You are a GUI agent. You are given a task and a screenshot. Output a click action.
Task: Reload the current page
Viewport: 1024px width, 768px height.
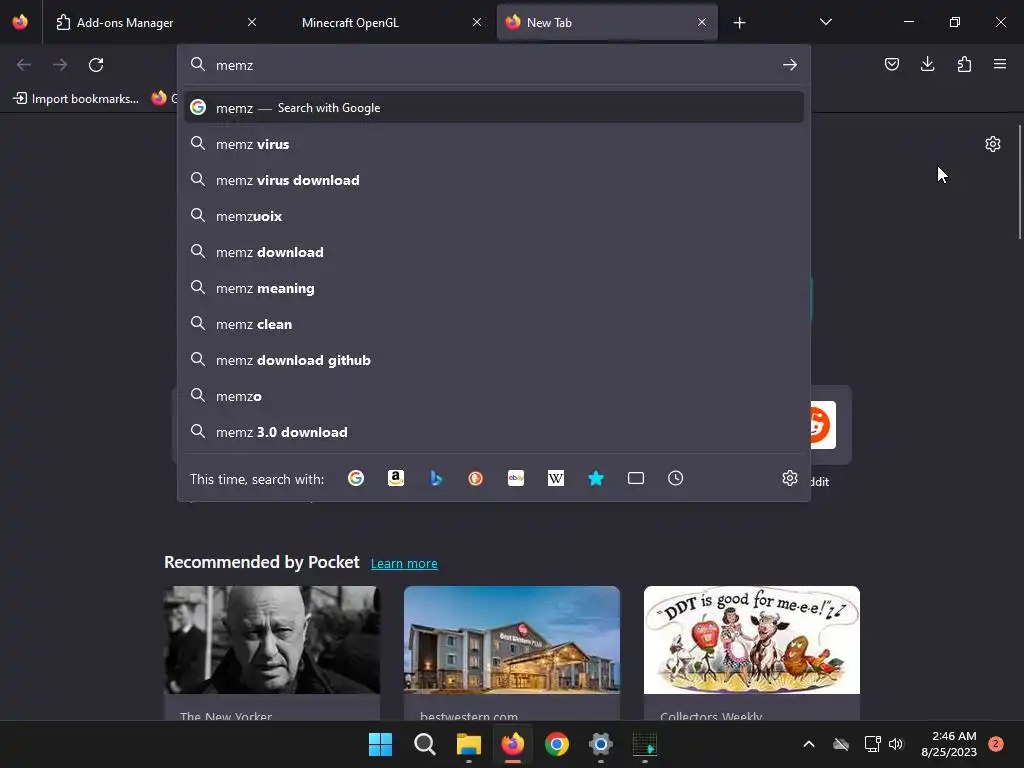click(96, 65)
